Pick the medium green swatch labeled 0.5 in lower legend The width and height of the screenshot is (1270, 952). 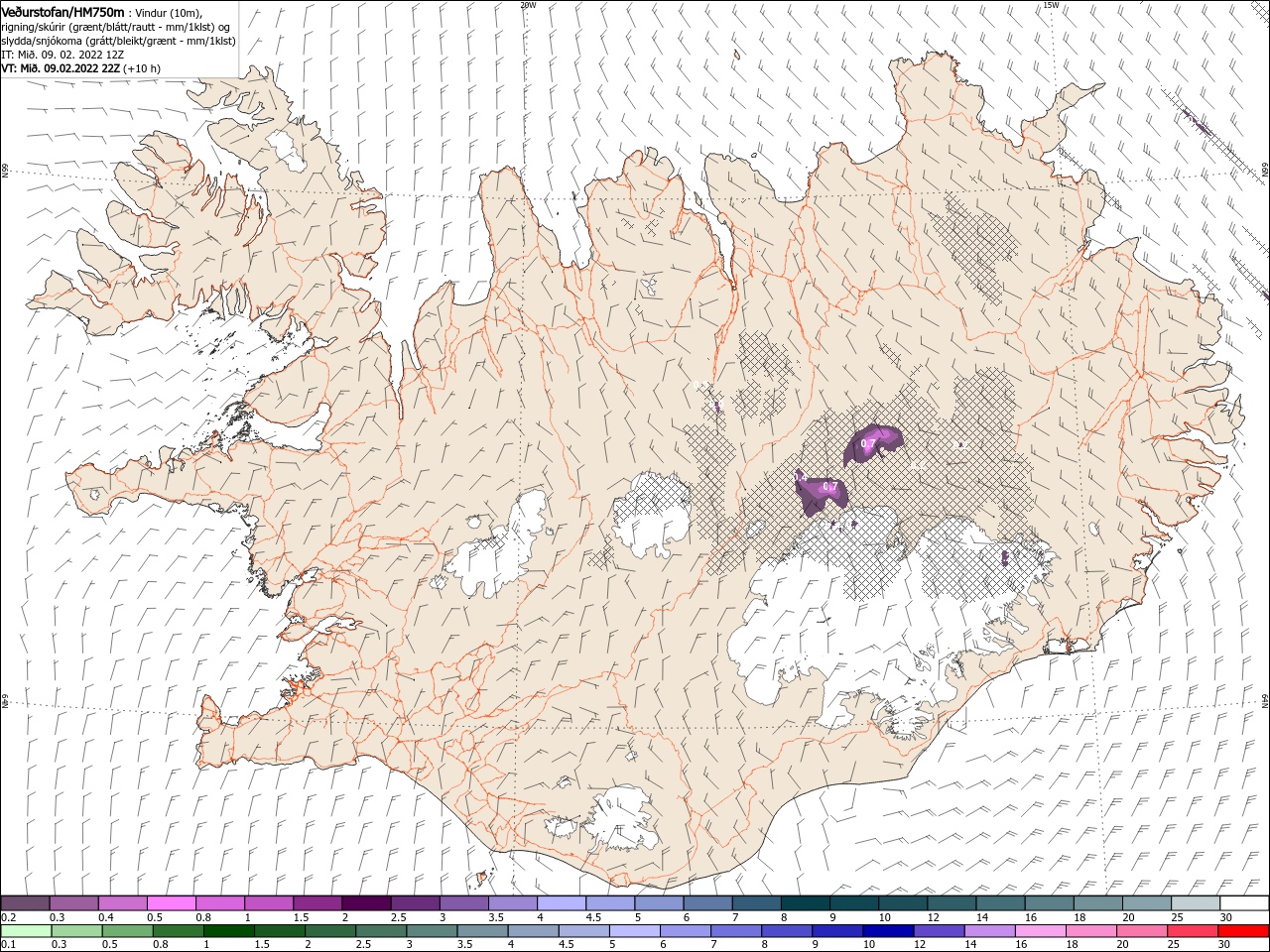[127, 931]
